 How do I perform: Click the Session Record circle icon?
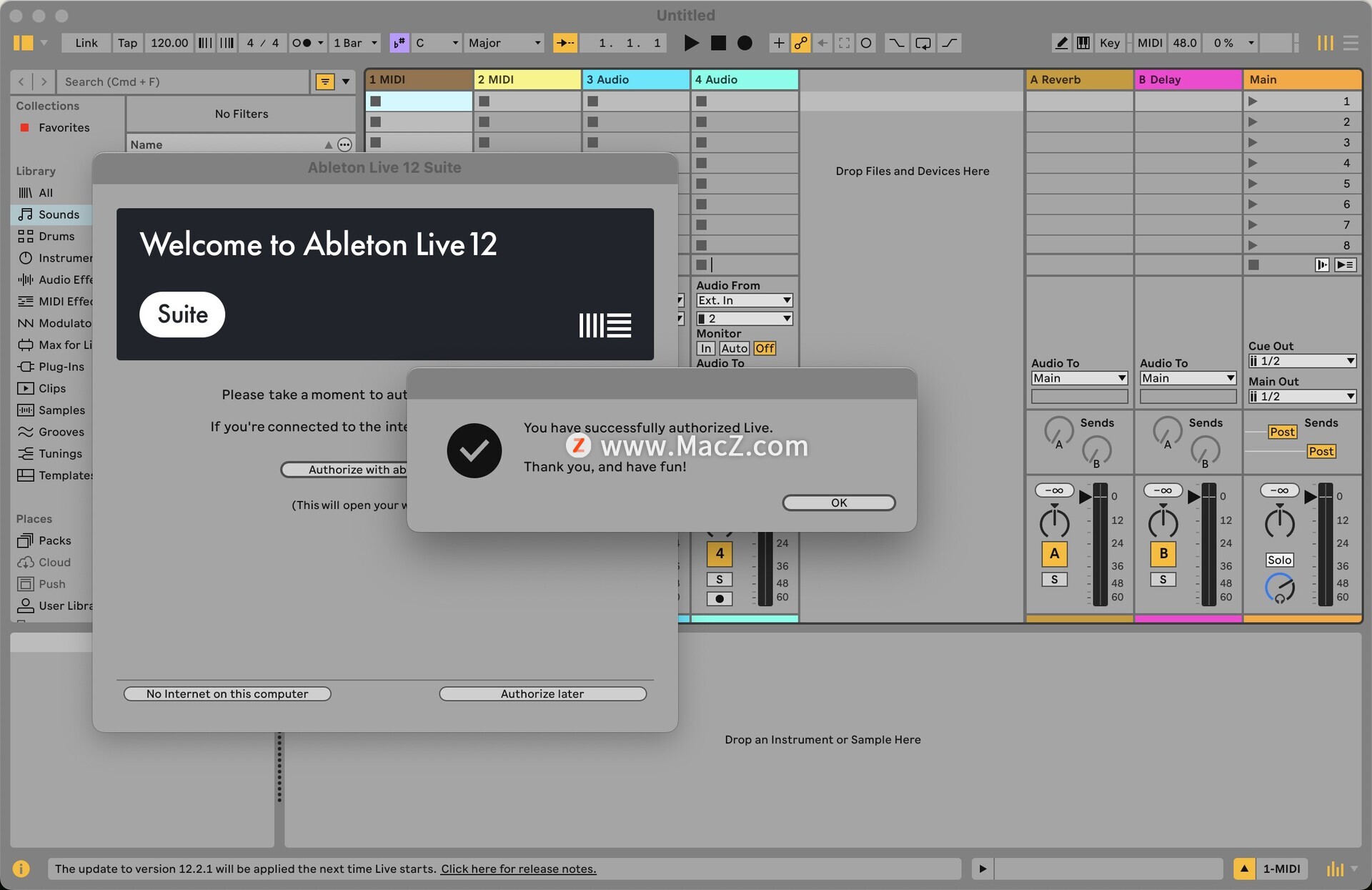[x=866, y=43]
